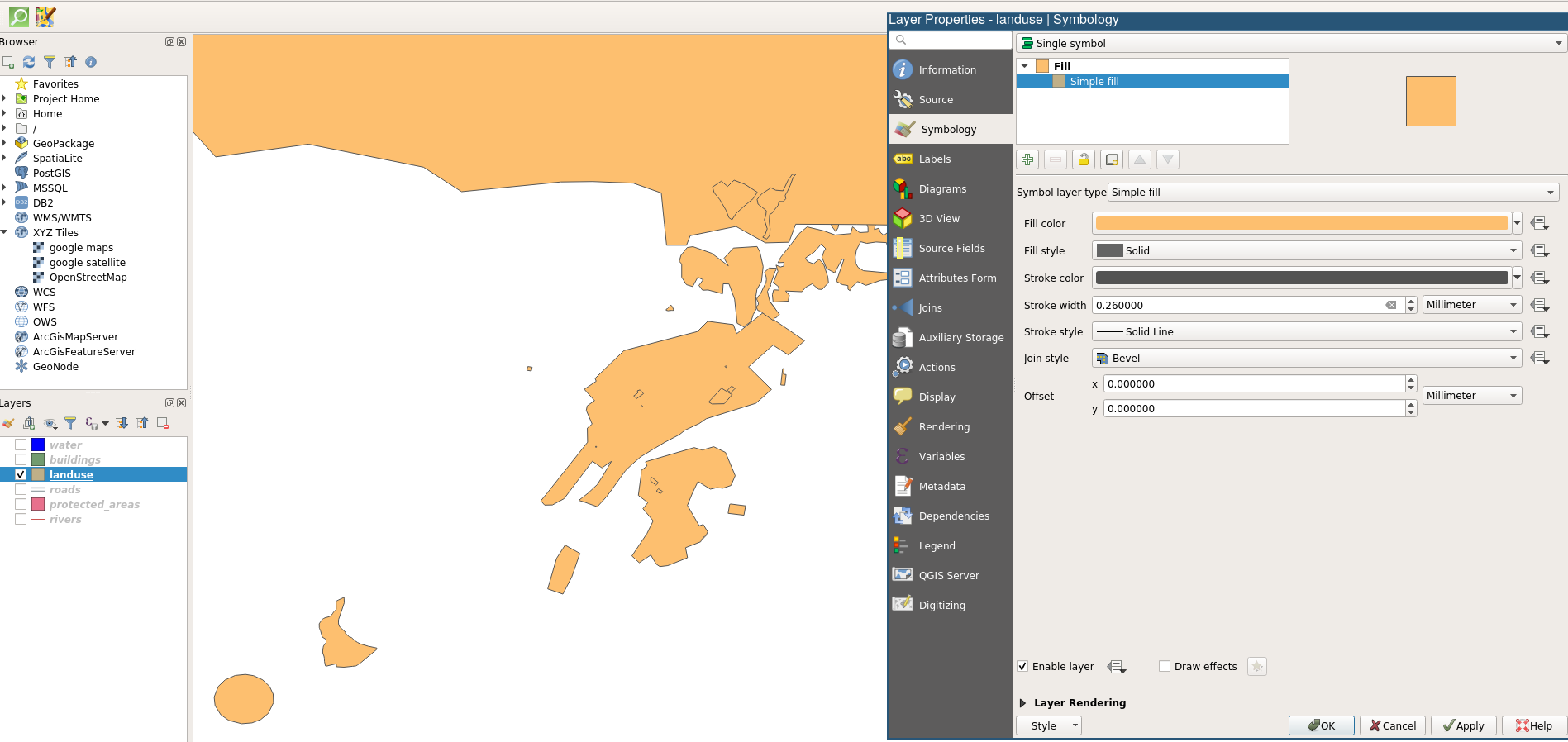This screenshot has height=742, width=1568.
Task: Click Remove Layer icon in Layers toolbar
Action: tap(163, 423)
